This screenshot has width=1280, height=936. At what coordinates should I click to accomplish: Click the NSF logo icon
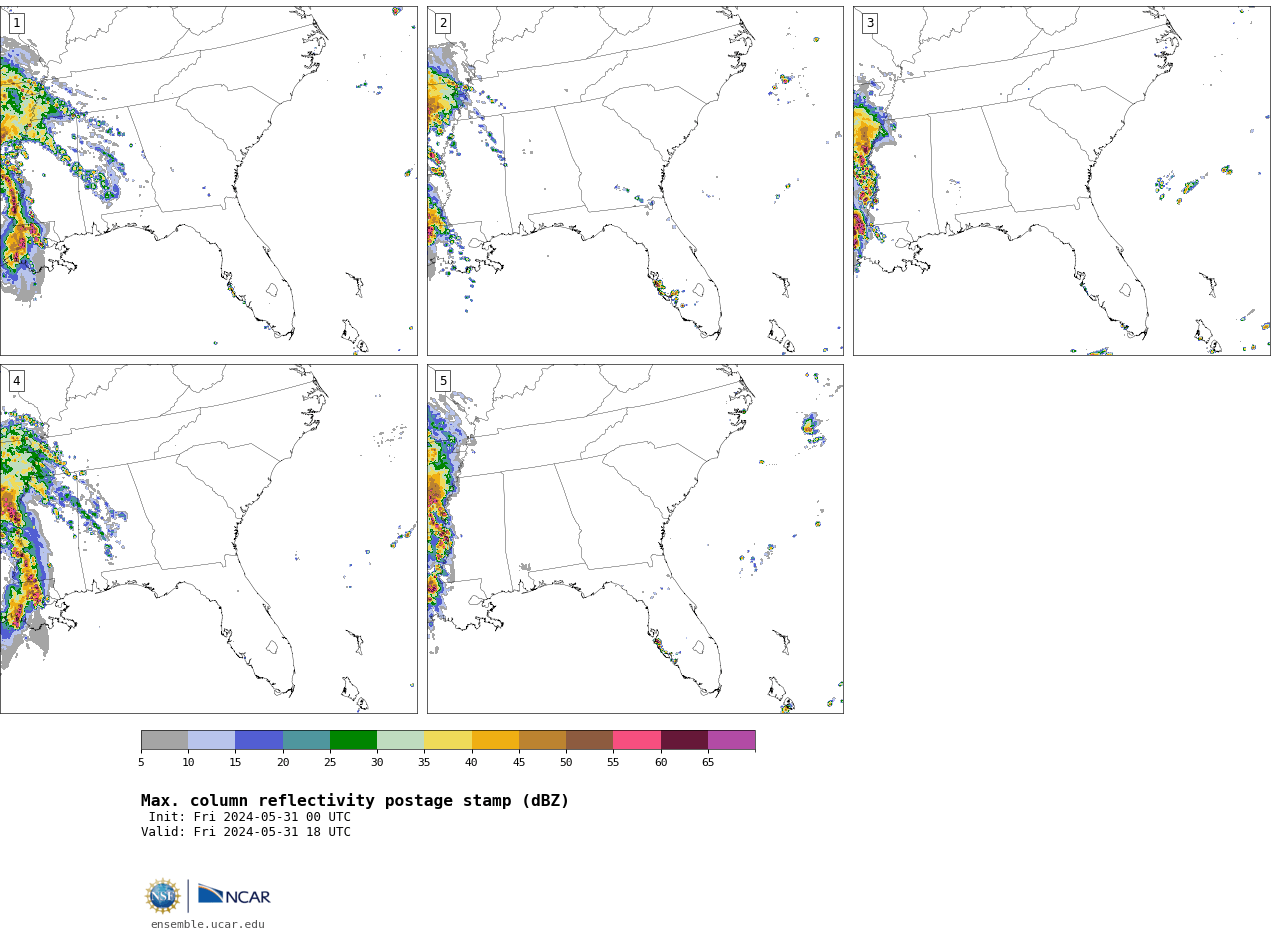coord(163,896)
